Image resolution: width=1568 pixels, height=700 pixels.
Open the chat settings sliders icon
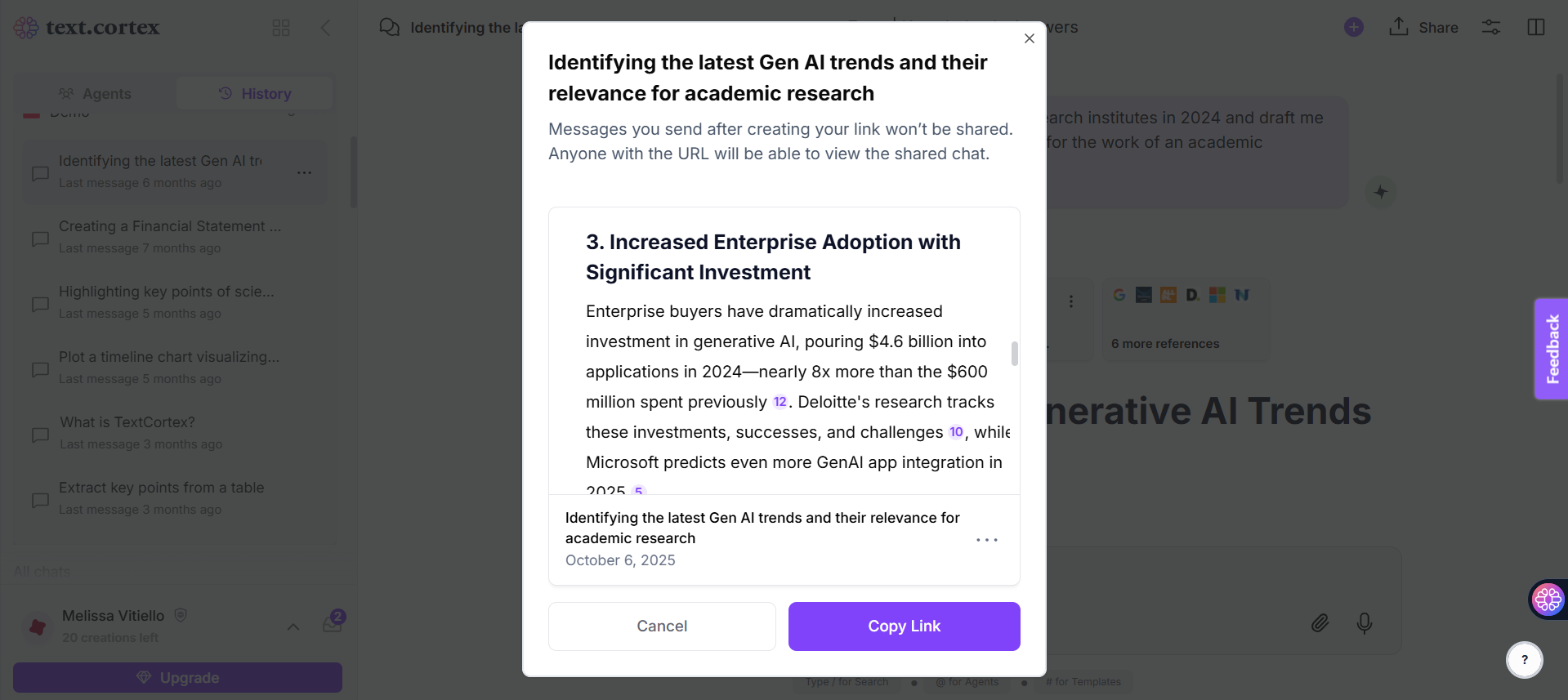point(1491,27)
